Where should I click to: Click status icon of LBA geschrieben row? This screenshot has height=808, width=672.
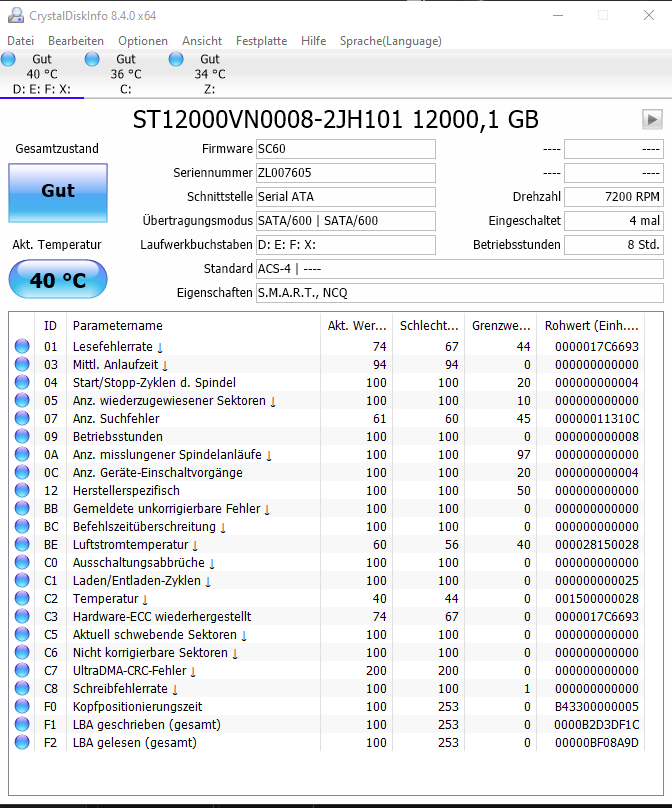pos(22,725)
